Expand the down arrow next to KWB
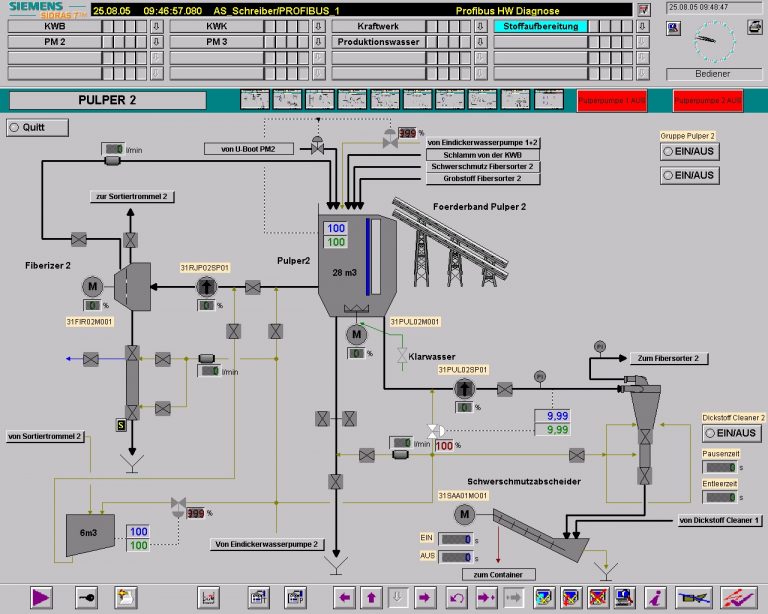768x614 pixels. pyautogui.click(x=156, y=27)
